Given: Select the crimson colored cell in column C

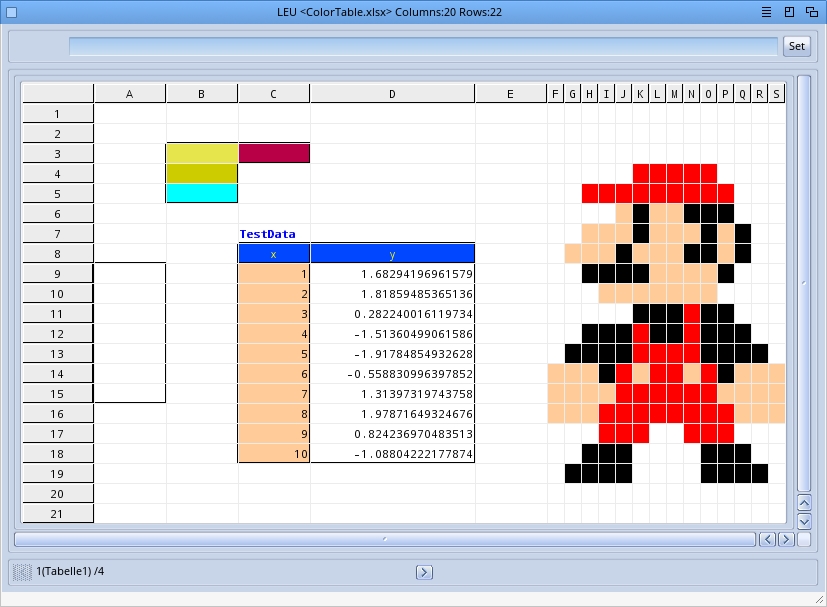Looking at the screenshot, I should [x=274, y=153].
